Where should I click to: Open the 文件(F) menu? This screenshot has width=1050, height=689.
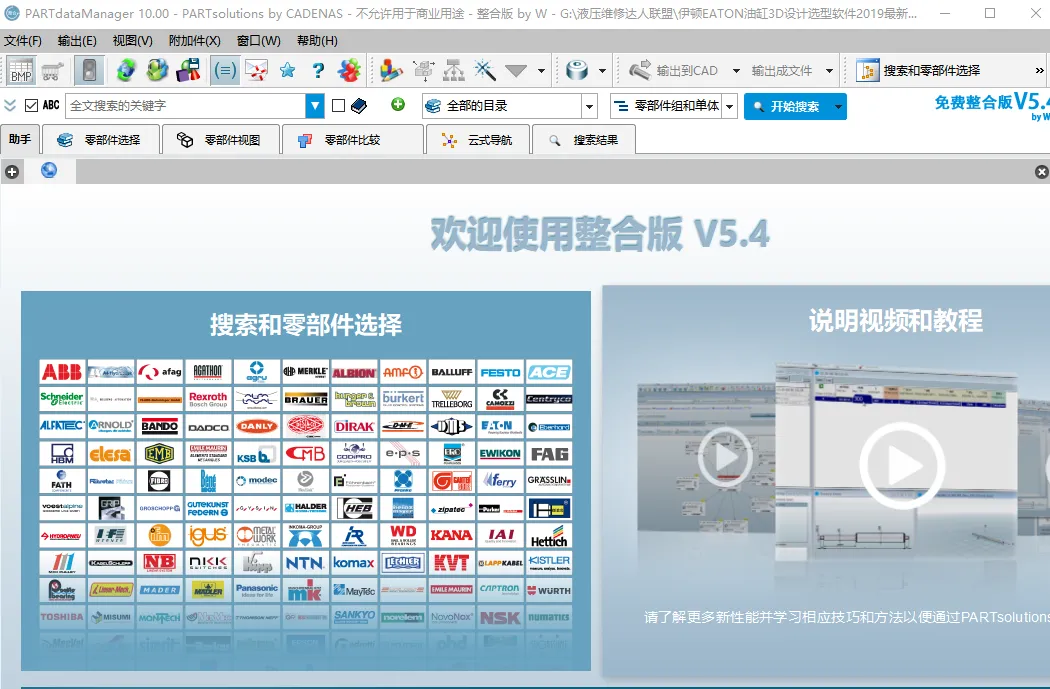pyautogui.click(x=23, y=41)
